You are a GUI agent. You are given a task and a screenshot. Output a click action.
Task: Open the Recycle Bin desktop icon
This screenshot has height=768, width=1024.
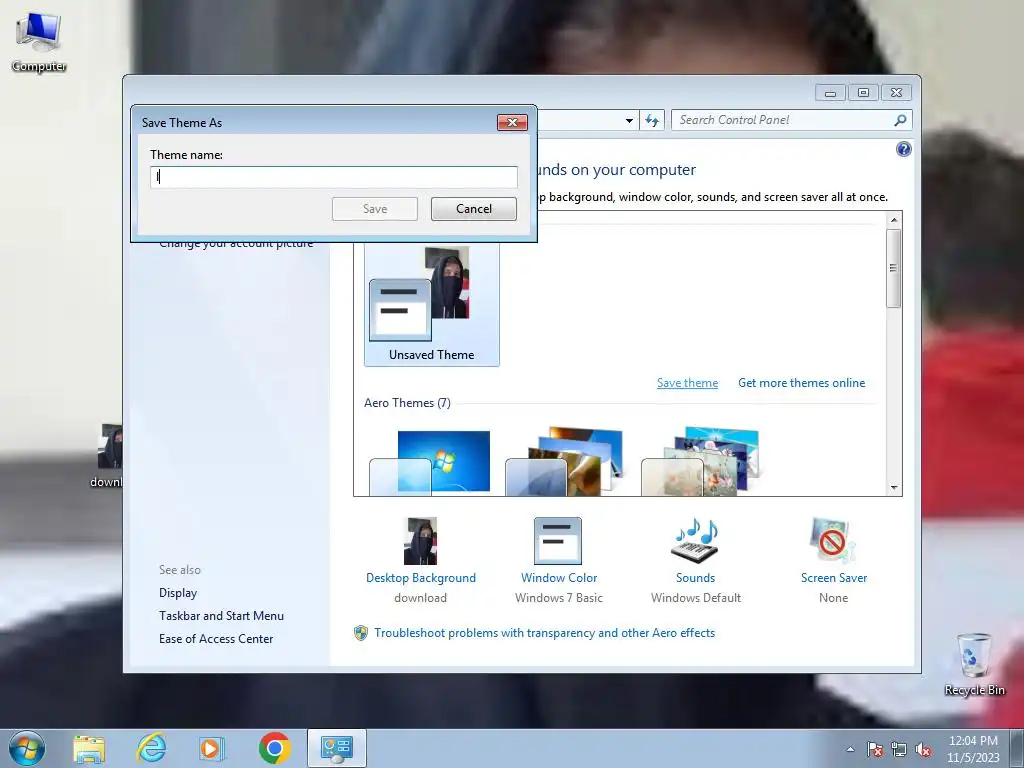tap(974, 664)
